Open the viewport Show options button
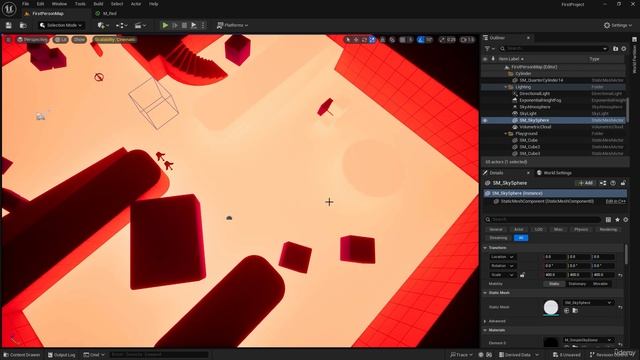Screen dimensions: 640x360 point(79,40)
